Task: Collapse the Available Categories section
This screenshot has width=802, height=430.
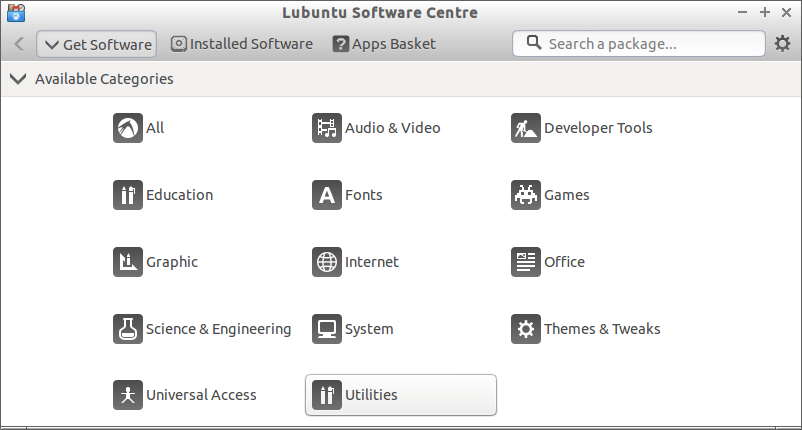Action: (18, 79)
